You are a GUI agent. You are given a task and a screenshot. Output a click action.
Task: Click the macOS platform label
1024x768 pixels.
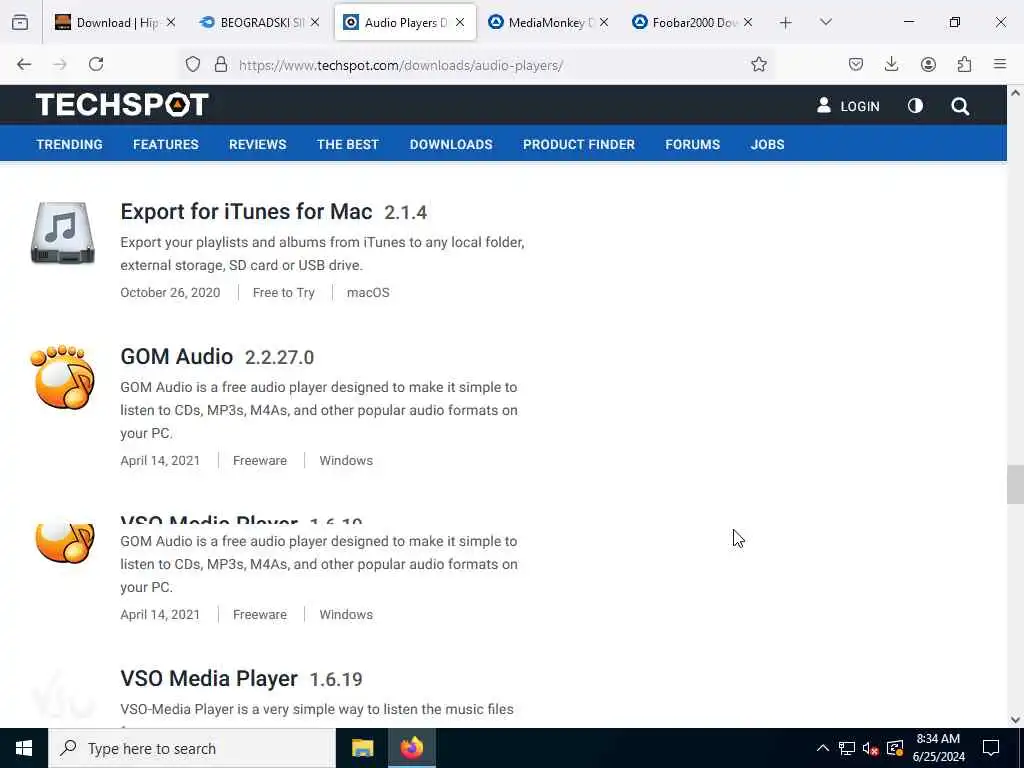pyautogui.click(x=368, y=293)
